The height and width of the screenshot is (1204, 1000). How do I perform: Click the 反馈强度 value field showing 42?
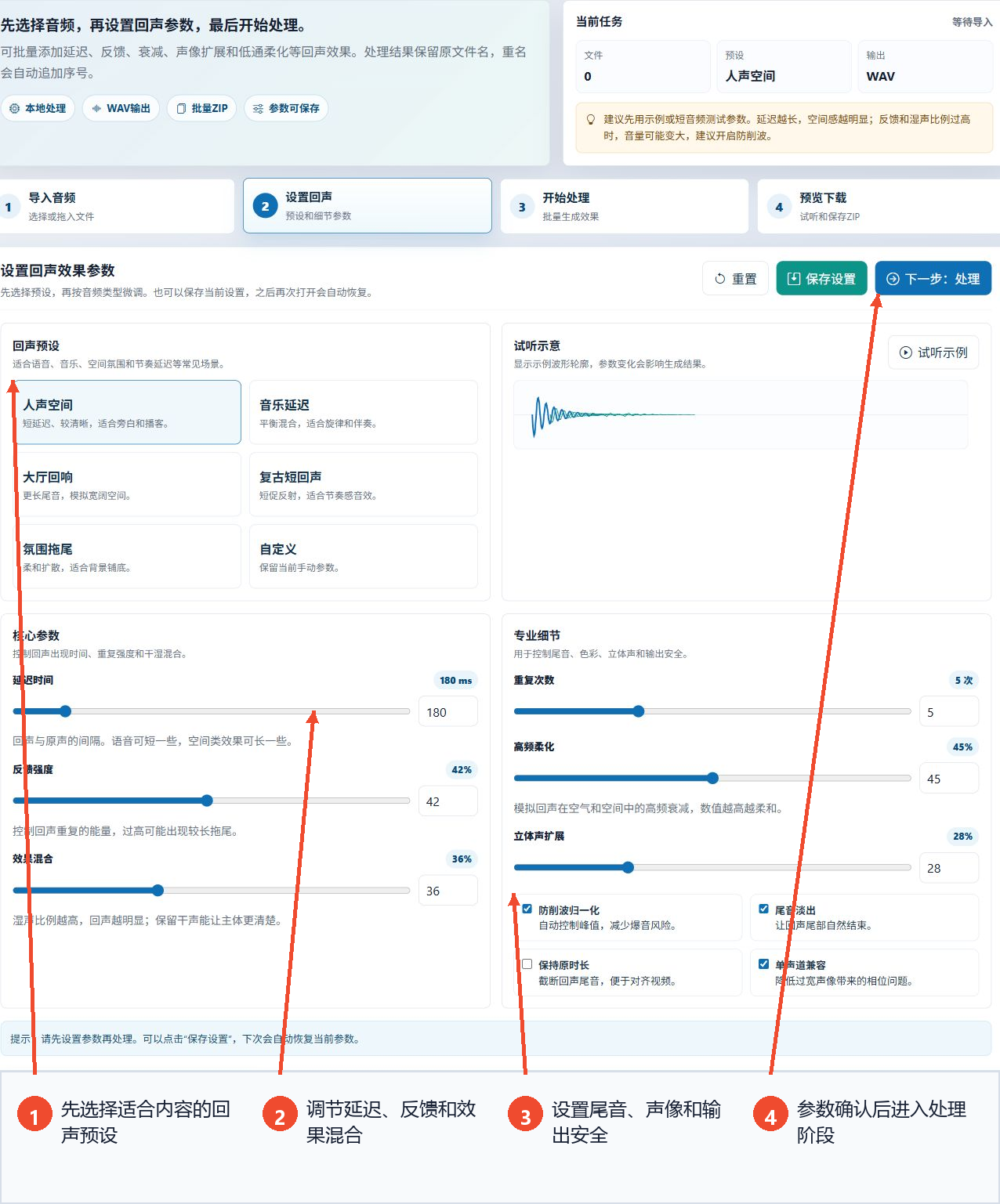click(x=448, y=801)
